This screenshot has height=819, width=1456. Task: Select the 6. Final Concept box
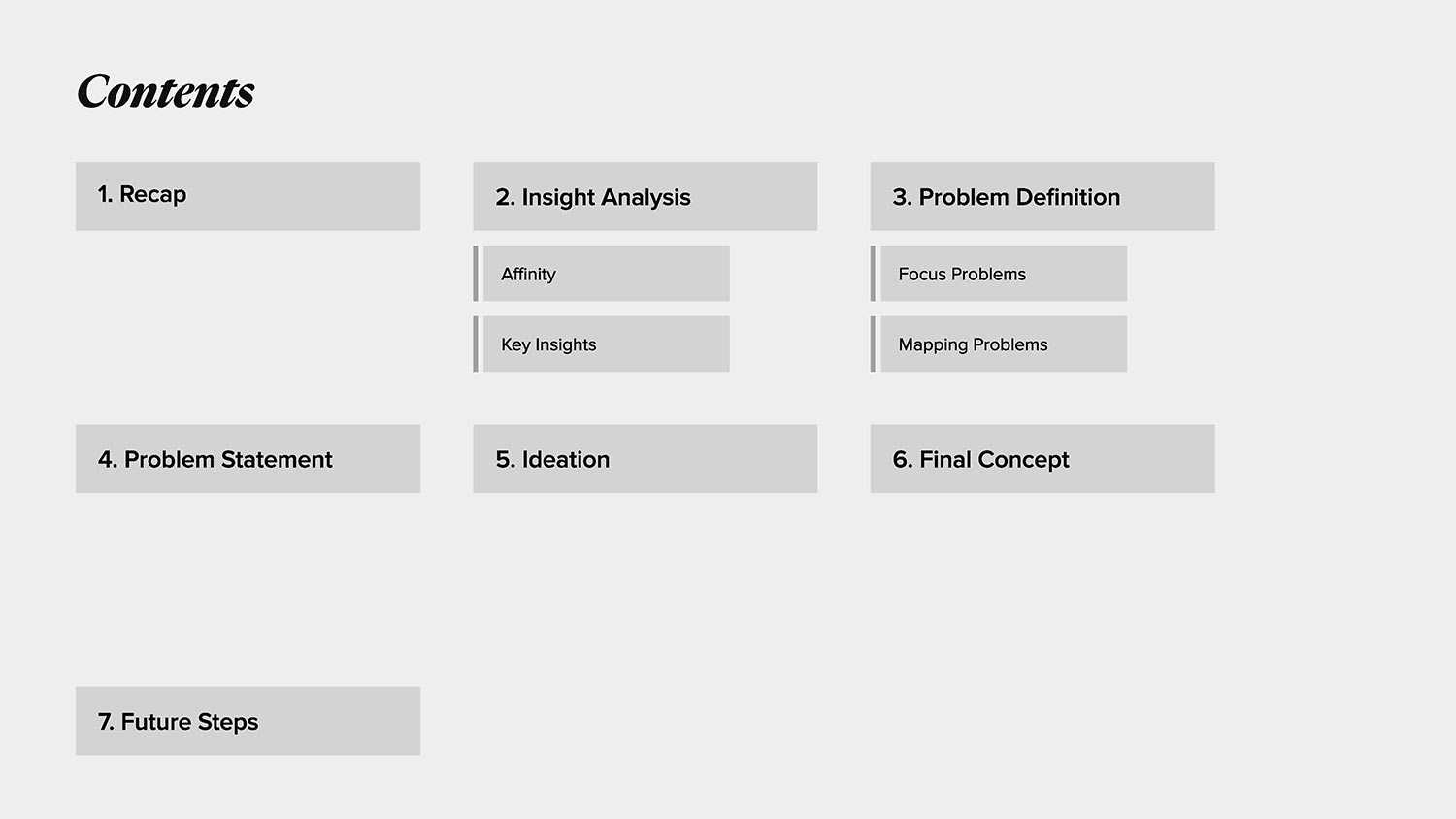pyautogui.click(x=1042, y=459)
